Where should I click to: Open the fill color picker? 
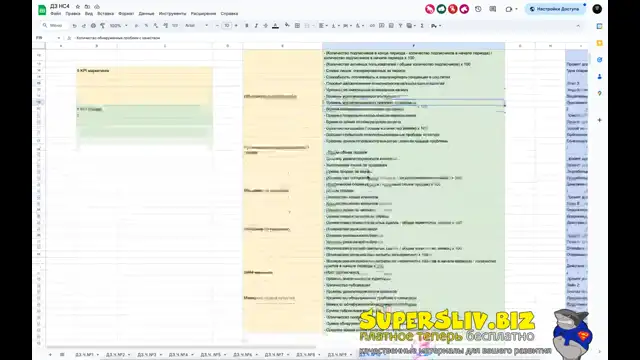[287, 26]
